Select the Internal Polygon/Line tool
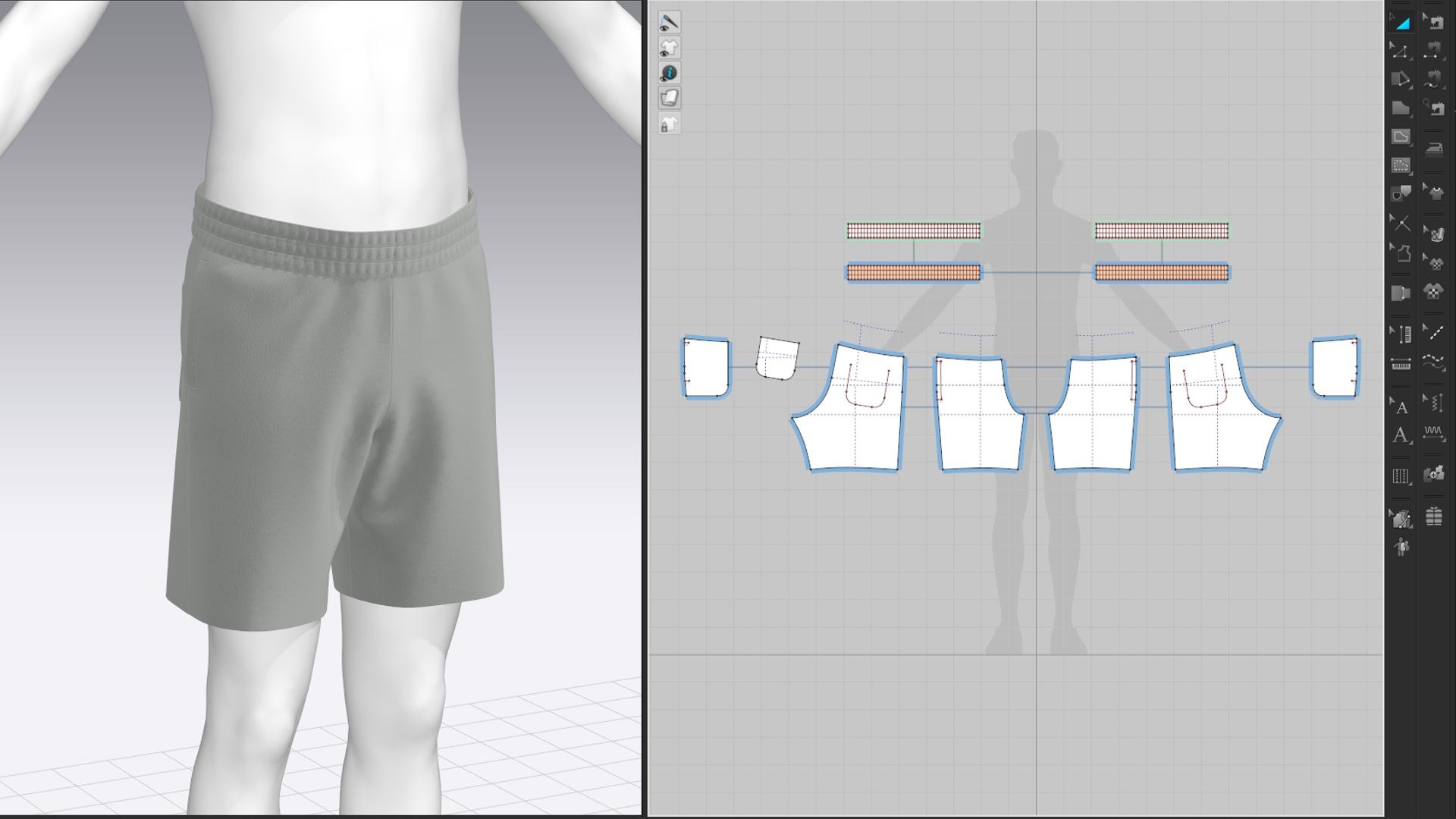This screenshot has height=819, width=1456. [1401, 137]
